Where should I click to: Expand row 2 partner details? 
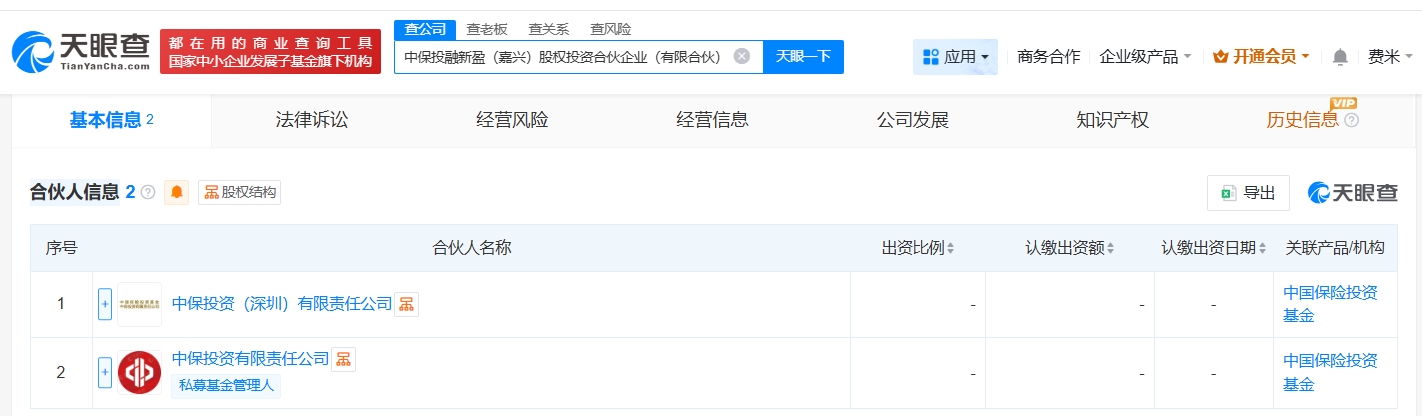105,372
